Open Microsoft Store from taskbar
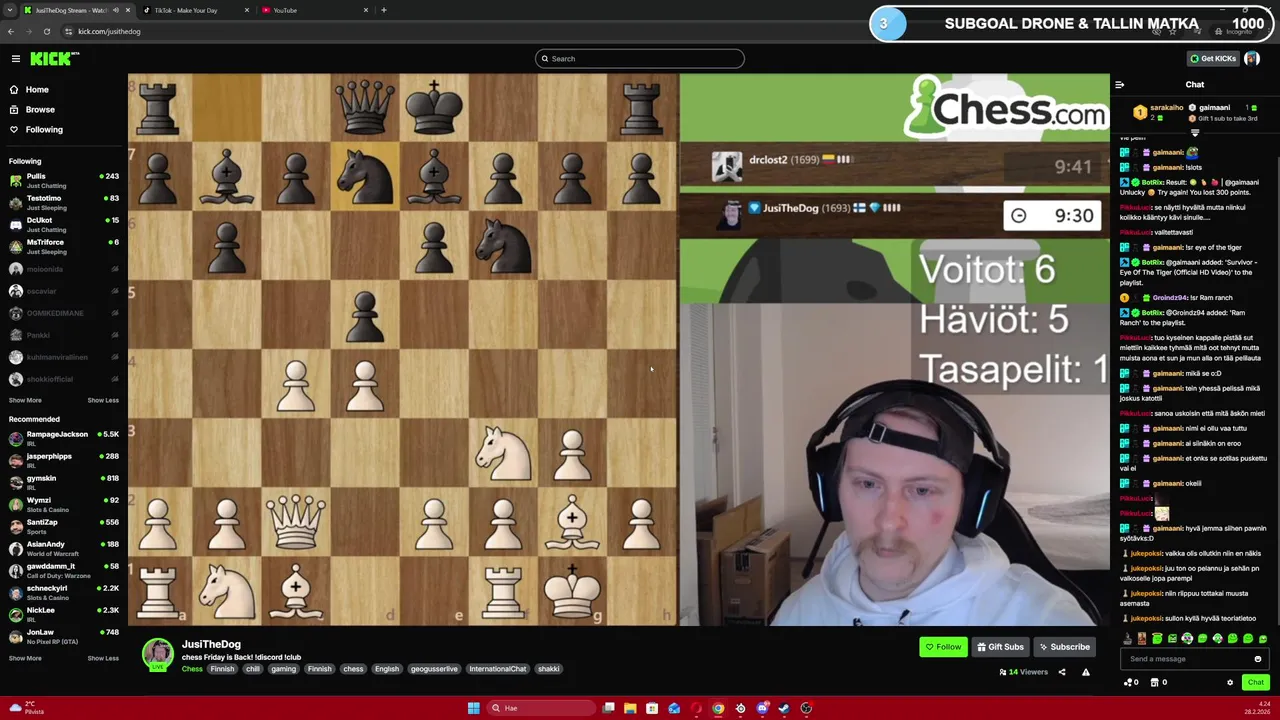Image resolution: width=1280 pixels, height=720 pixels. [x=652, y=708]
